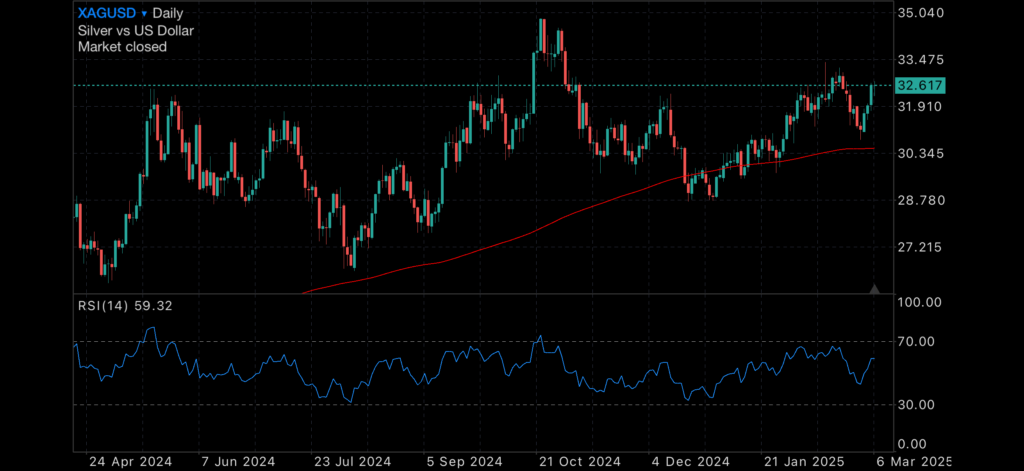Open the XAGUSD symbol dropdown arrow
1024x471 pixels.
pos(144,14)
